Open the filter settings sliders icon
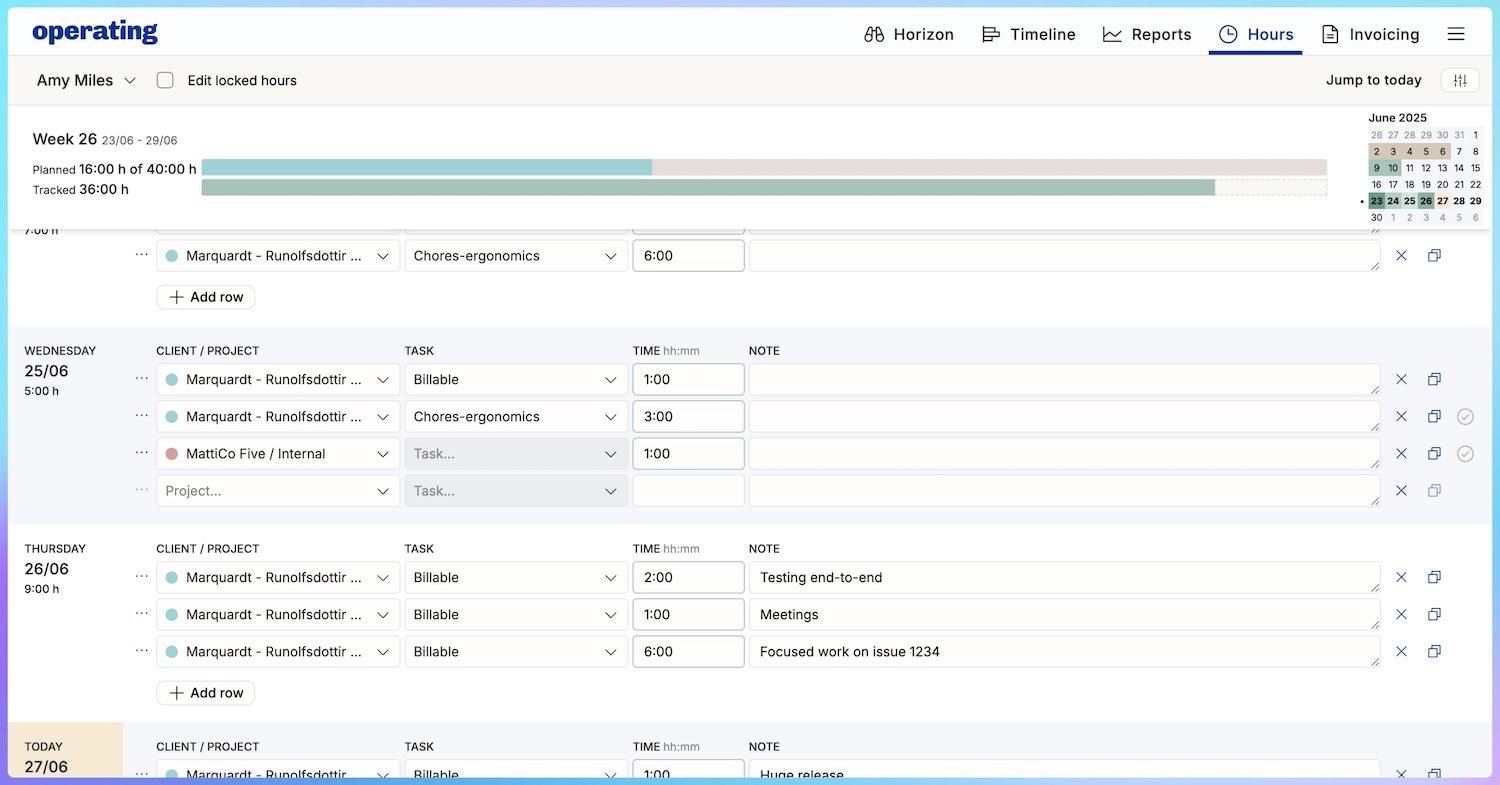This screenshot has height=785, width=1500. click(x=1460, y=80)
